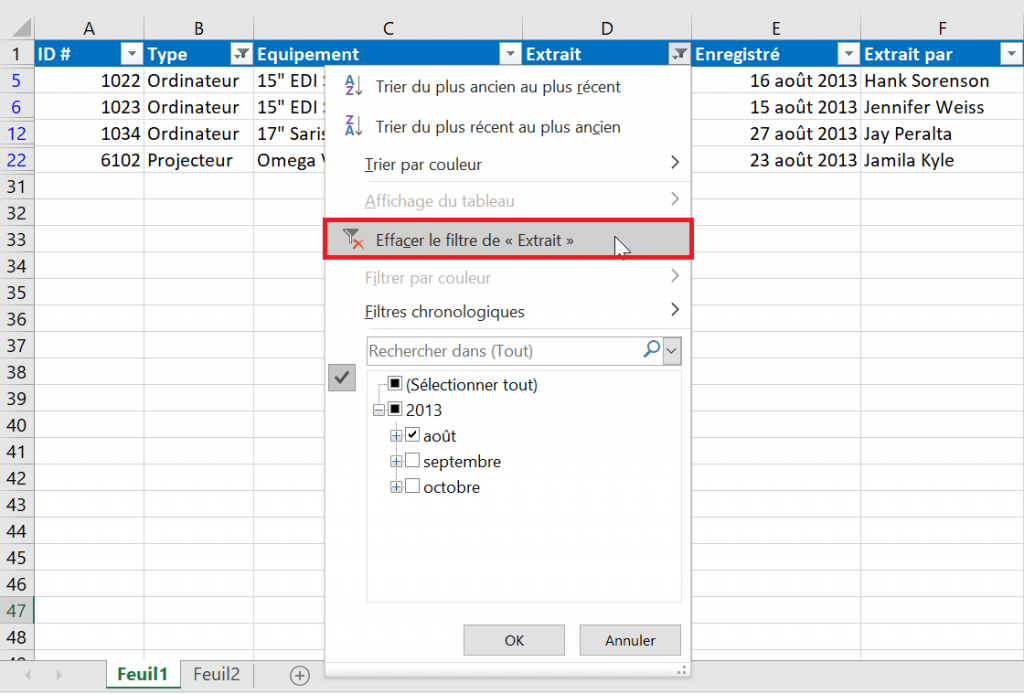Viewport: 1024px width, 694px height.
Task: Click the sort ascending icon beside 'Trier du plus ancien'
Action: point(351,87)
